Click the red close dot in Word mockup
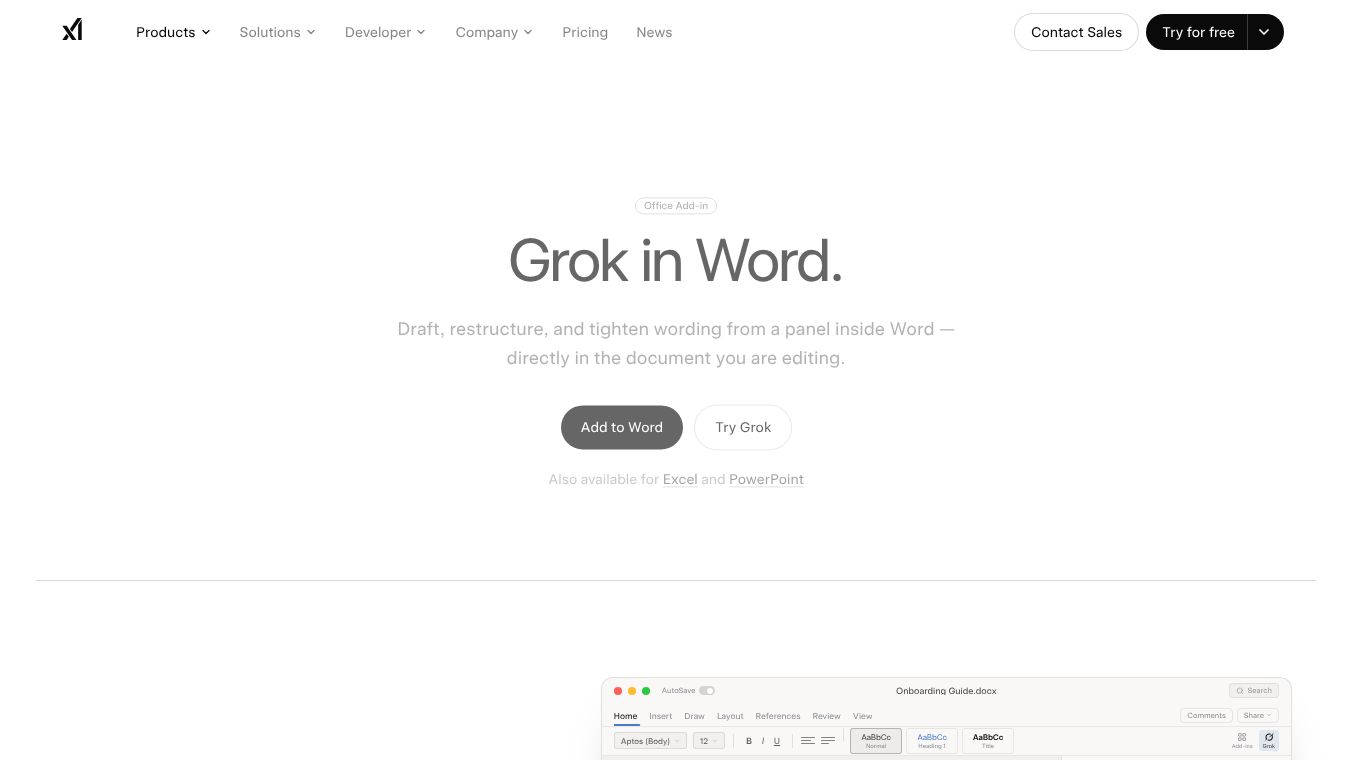The height and width of the screenshot is (760, 1352). [618, 691]
